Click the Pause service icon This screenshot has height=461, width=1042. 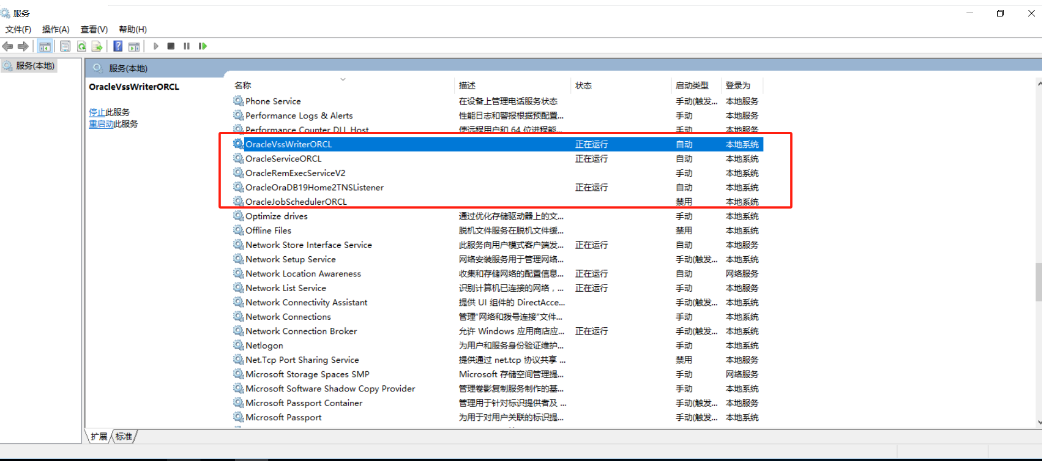coord(187,46)
